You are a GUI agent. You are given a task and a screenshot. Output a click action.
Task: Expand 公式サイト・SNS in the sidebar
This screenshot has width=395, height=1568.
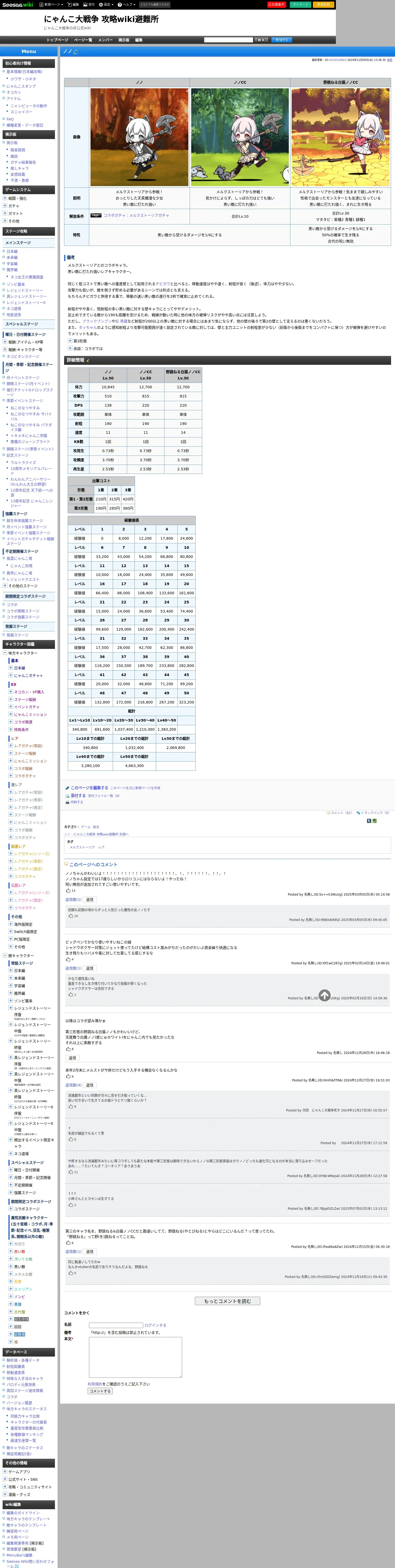tap(5, 1479)
